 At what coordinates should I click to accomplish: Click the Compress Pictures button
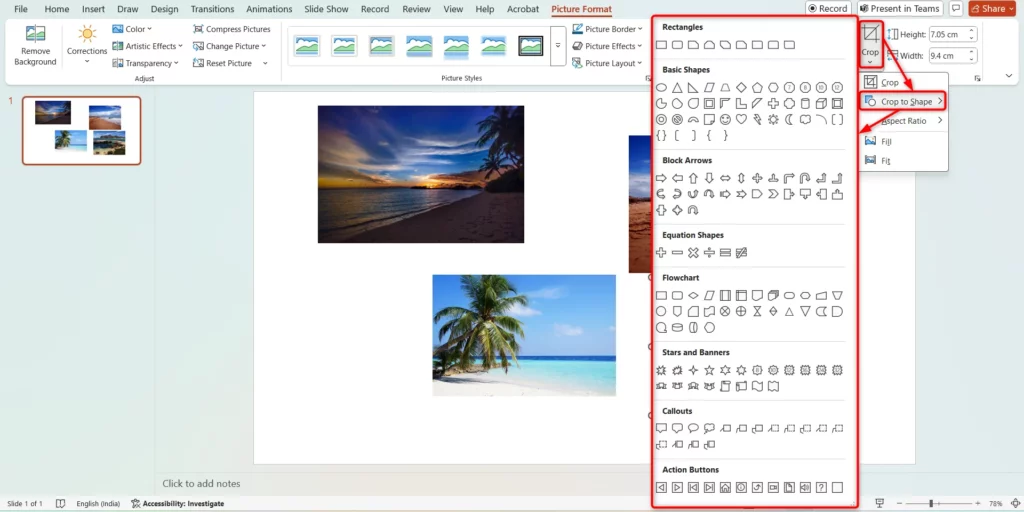(231, 29)
